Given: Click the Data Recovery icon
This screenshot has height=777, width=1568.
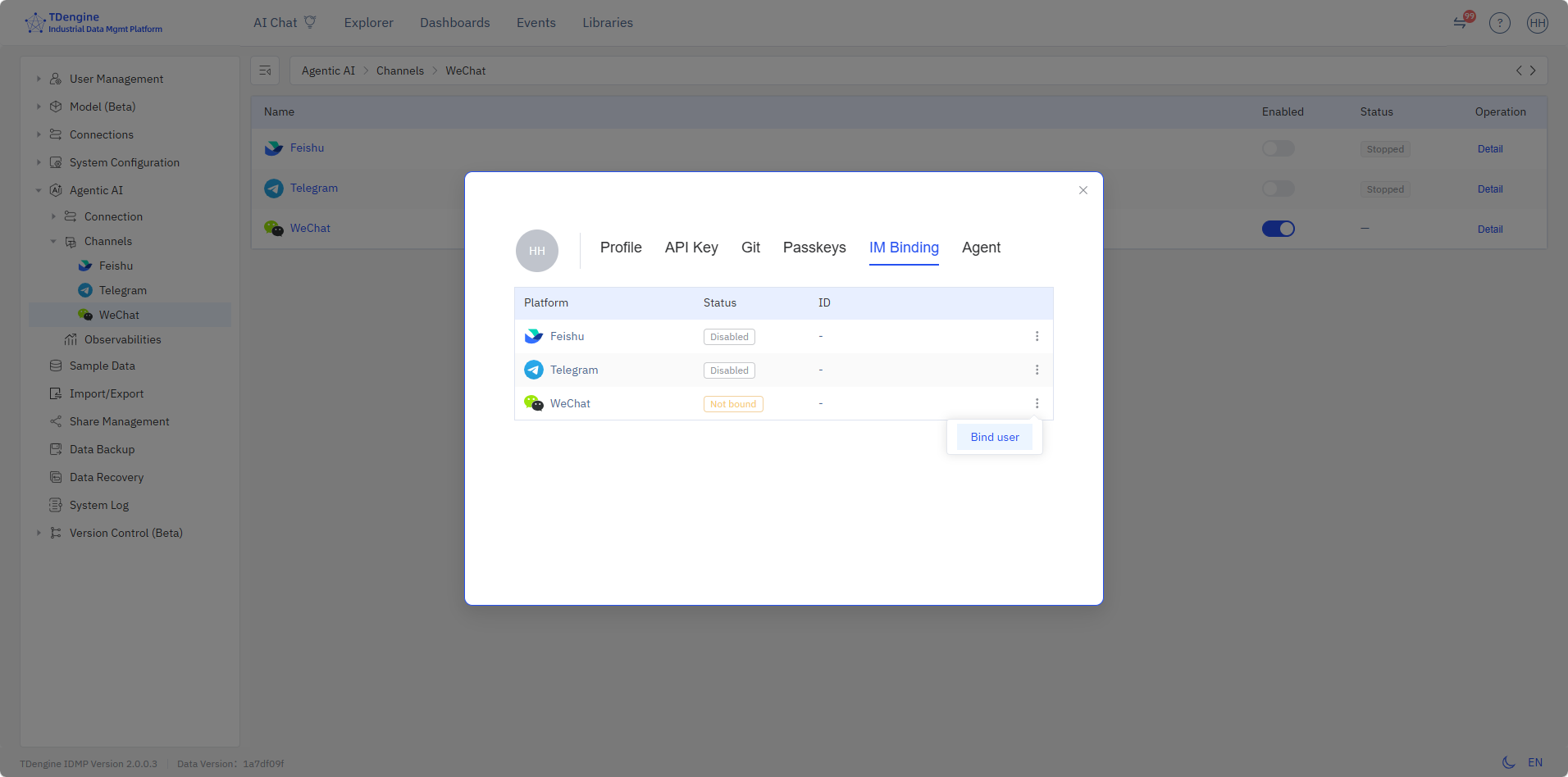Looking at the screenshot, I should pos(56,477).
